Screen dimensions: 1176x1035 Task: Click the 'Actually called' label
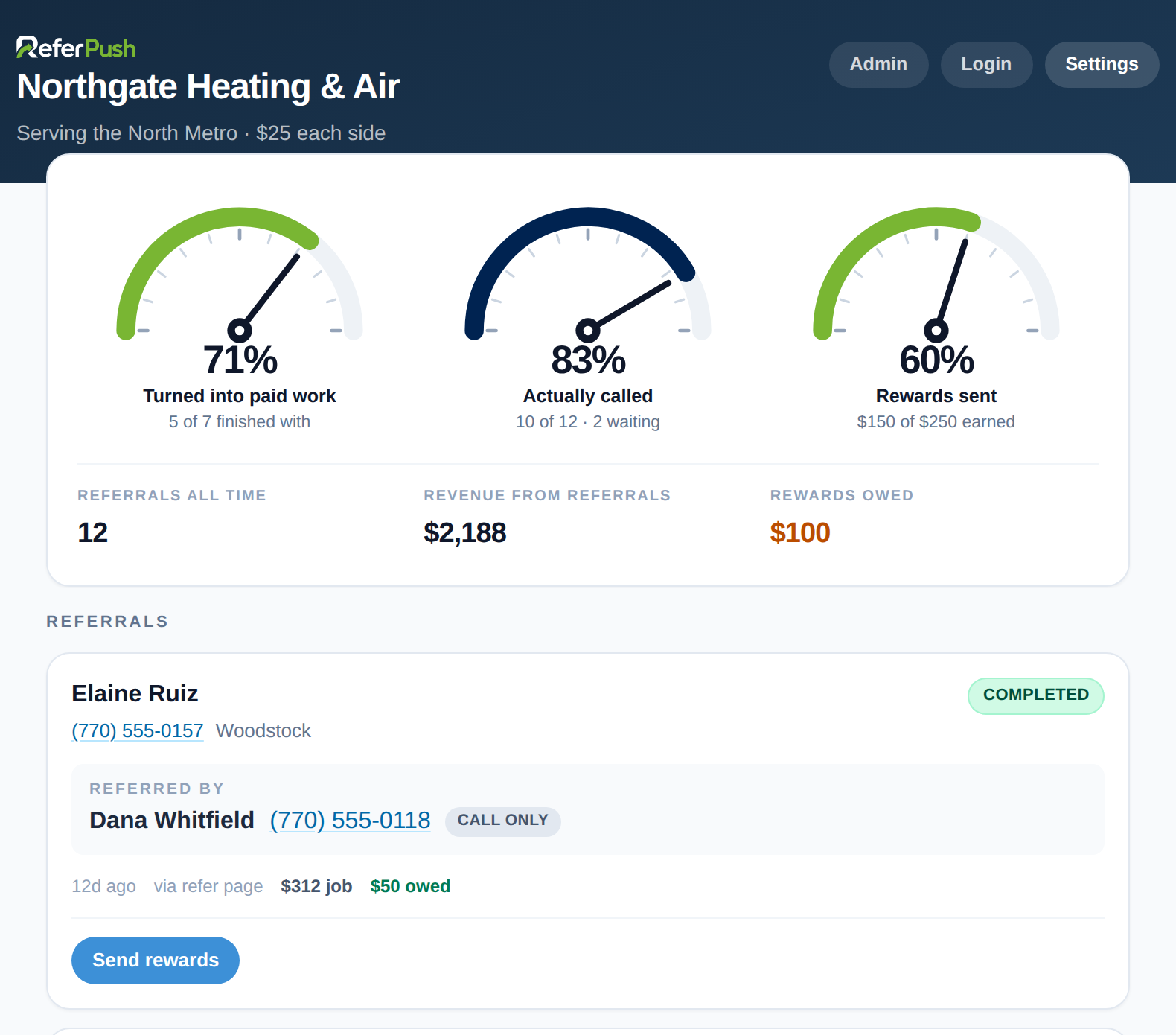[x=588, y=396]
